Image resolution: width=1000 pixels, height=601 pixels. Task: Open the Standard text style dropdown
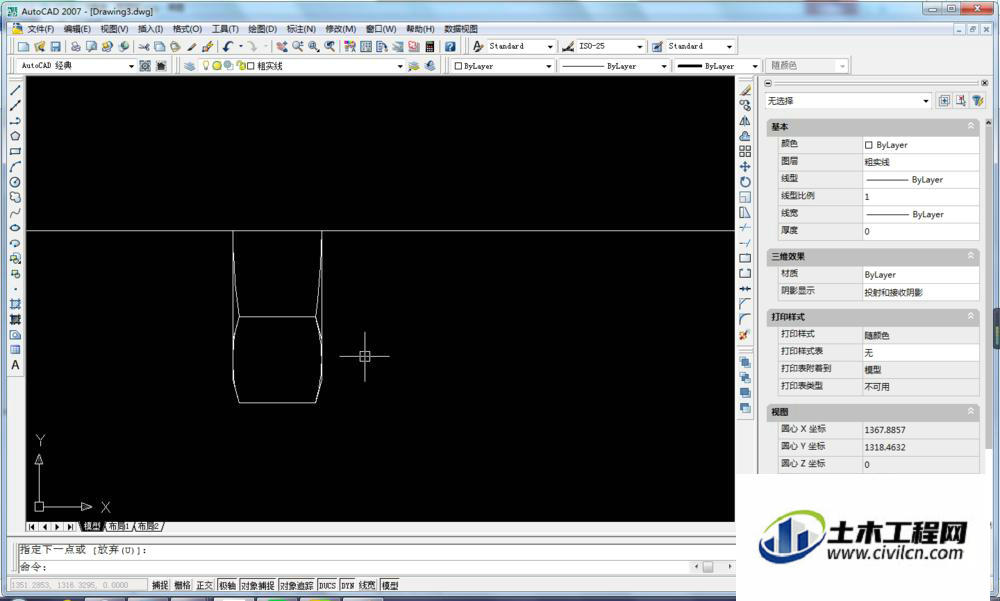point(550,47)
